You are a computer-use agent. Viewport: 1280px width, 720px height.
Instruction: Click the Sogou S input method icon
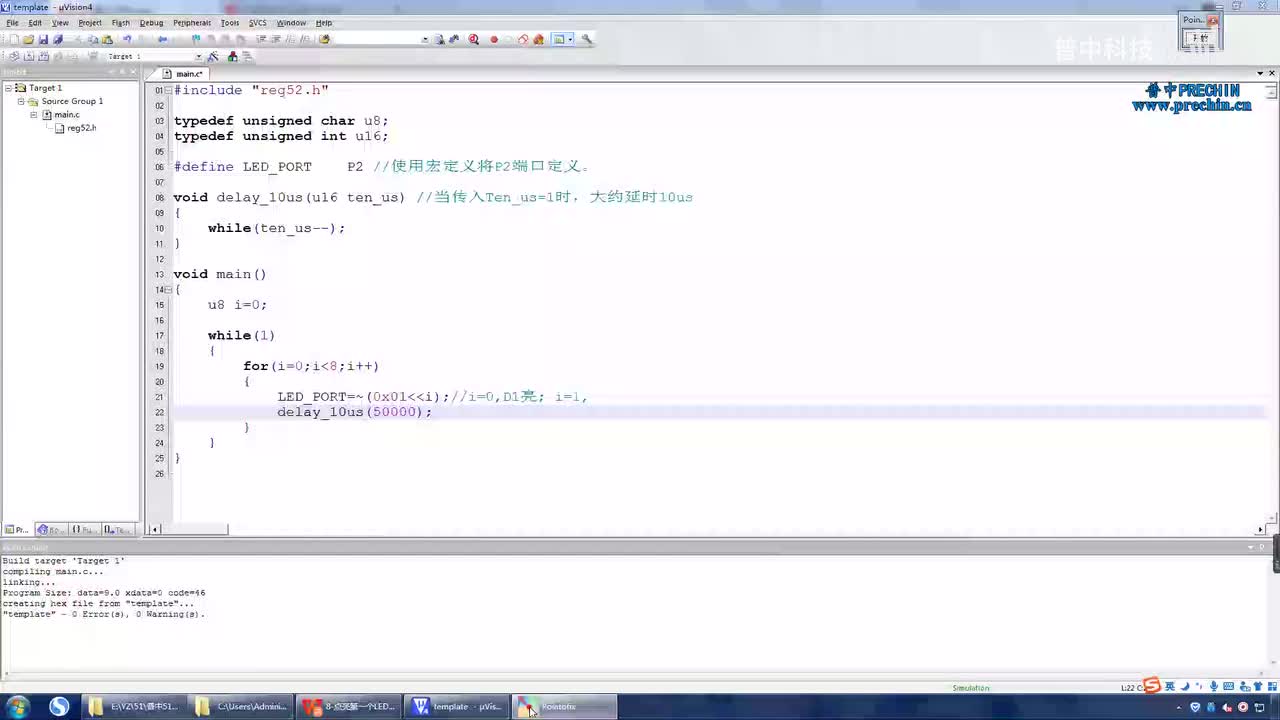point(1152,686)
